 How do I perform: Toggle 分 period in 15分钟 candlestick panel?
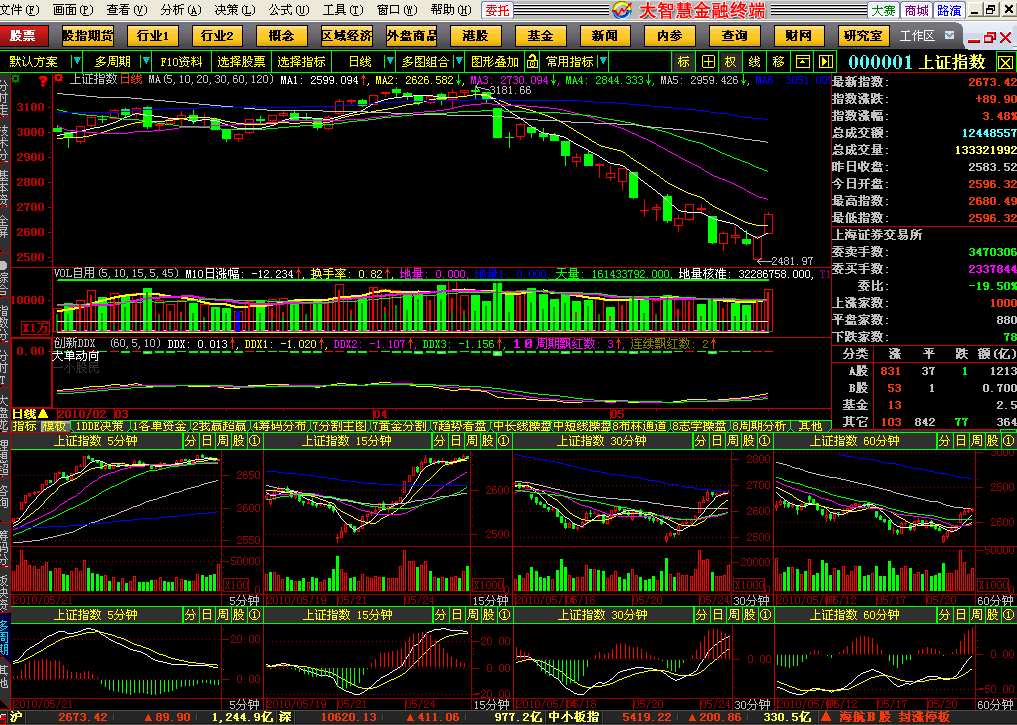tap(440, 441)
